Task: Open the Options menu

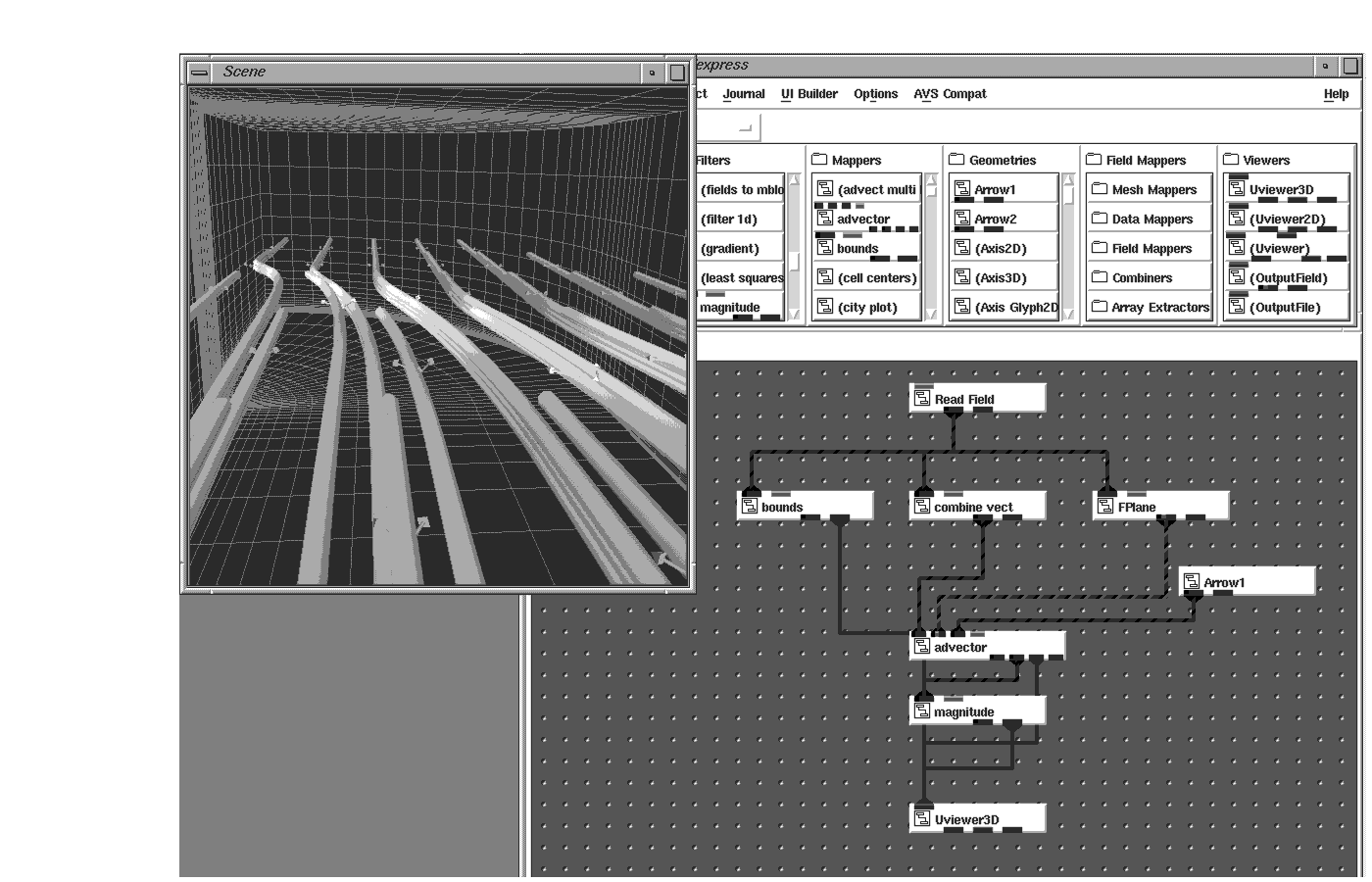Action: click(875, 94)
